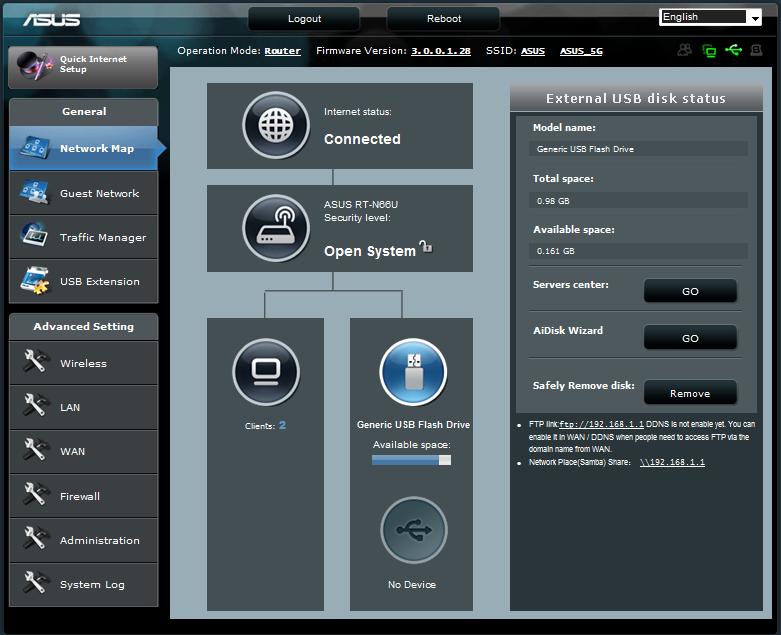
Task: Click the System Log wrench tools icon
Action: 35,583
